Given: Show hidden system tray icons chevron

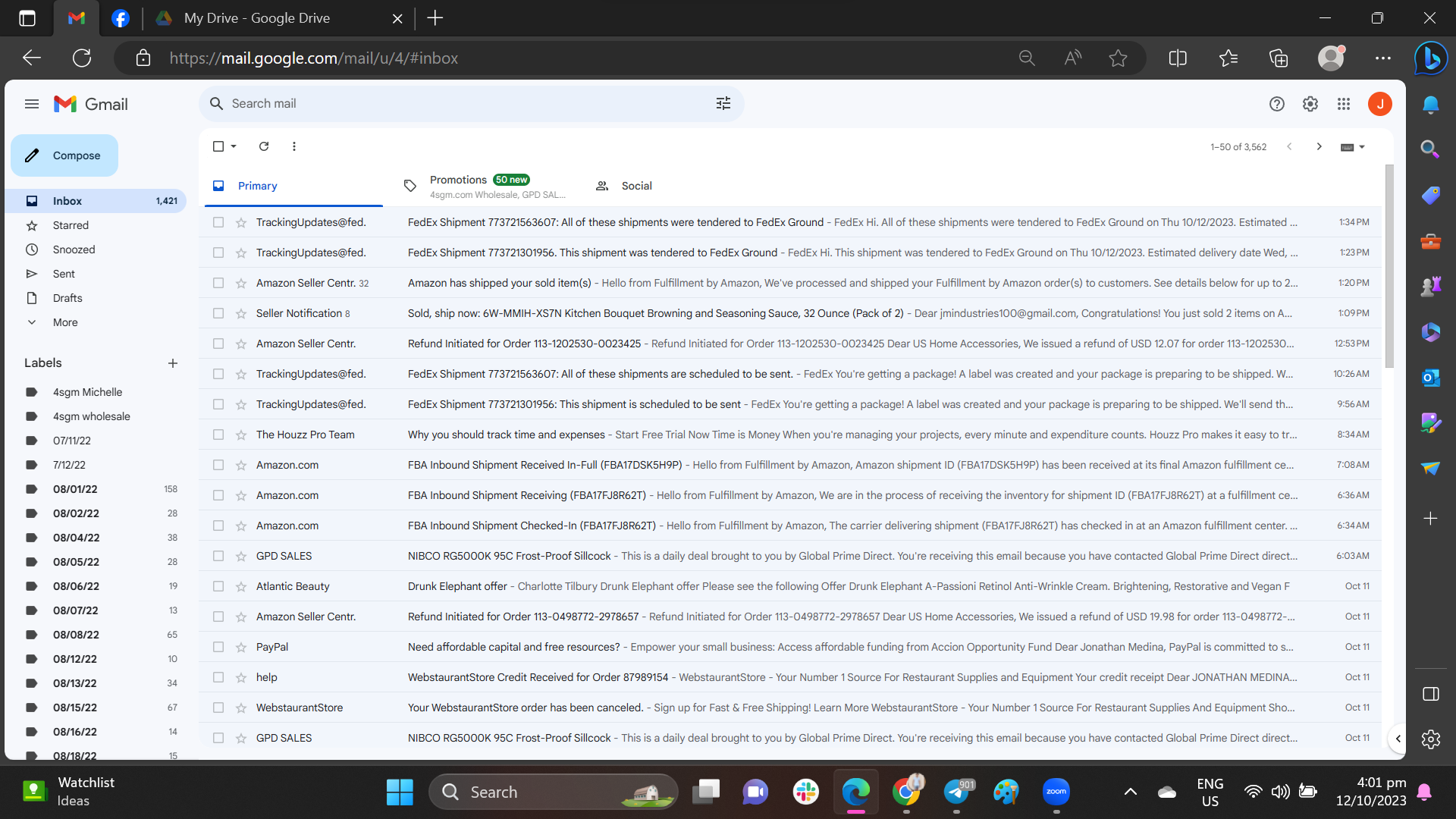Looking at the screenshot, I should (x=1130, y=792).
